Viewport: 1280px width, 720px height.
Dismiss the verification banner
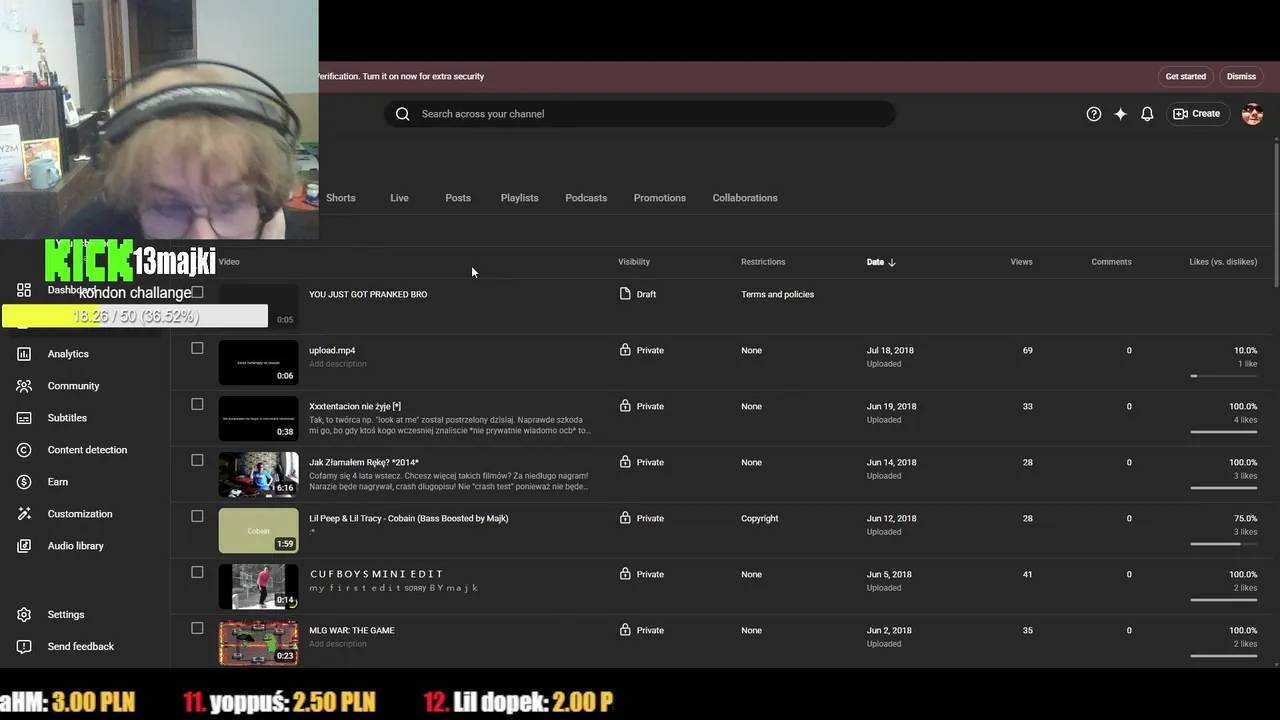point(1241,76)
